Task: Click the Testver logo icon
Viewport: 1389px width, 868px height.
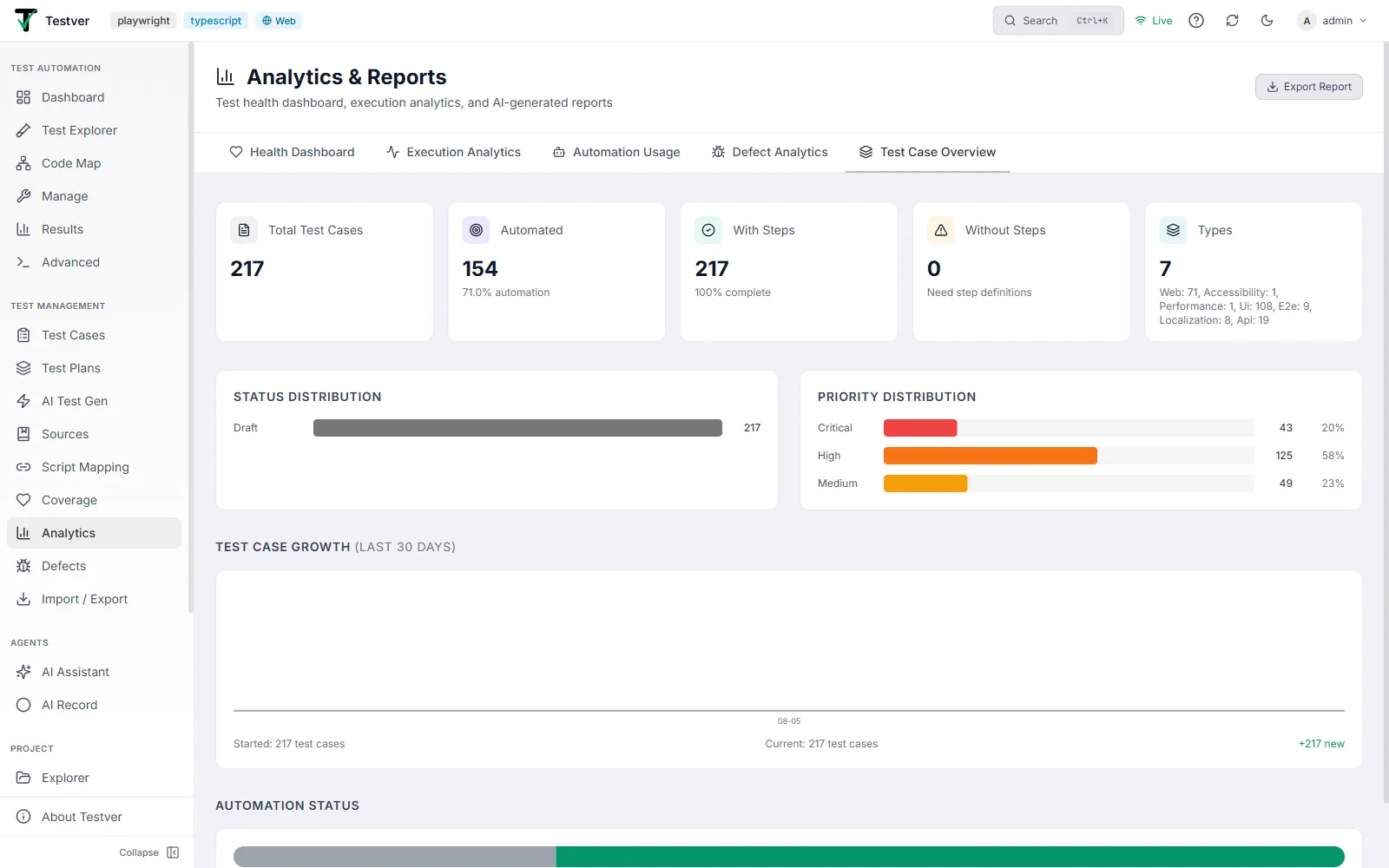Action: pyautogui.click(x=26, y=20)
